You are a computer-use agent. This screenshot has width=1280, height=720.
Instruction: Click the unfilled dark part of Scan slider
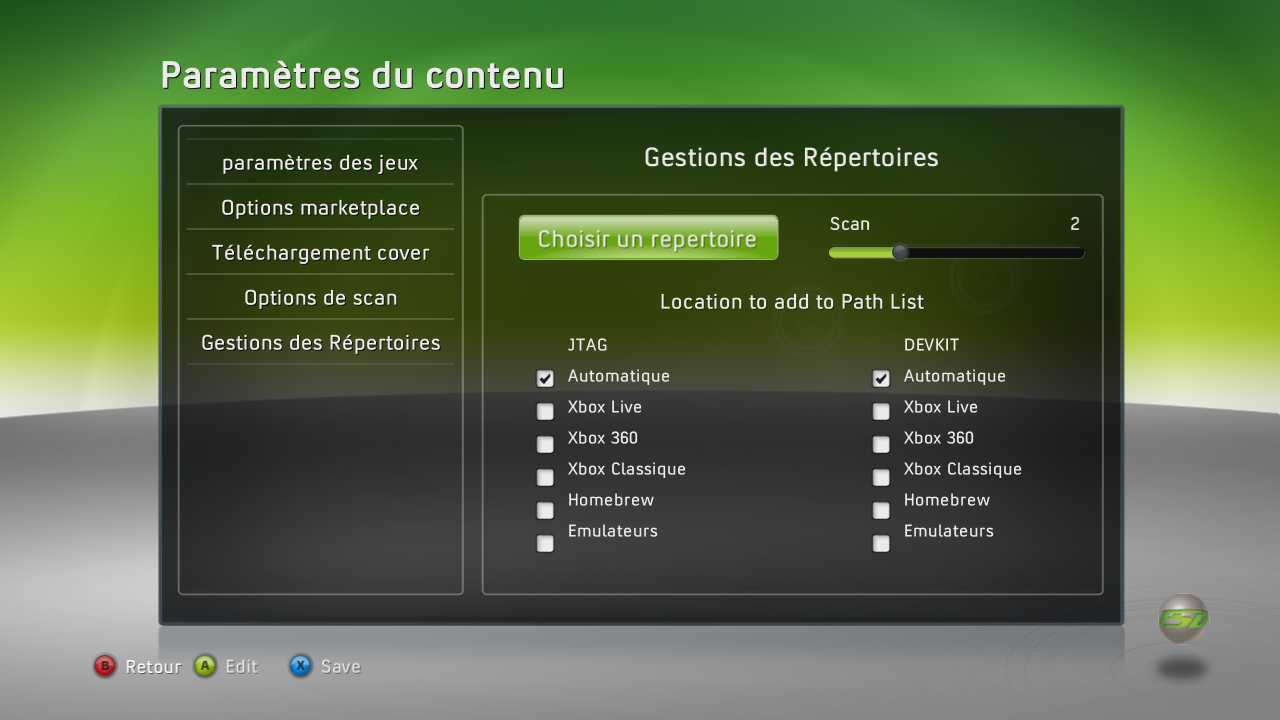coord(996,253)
